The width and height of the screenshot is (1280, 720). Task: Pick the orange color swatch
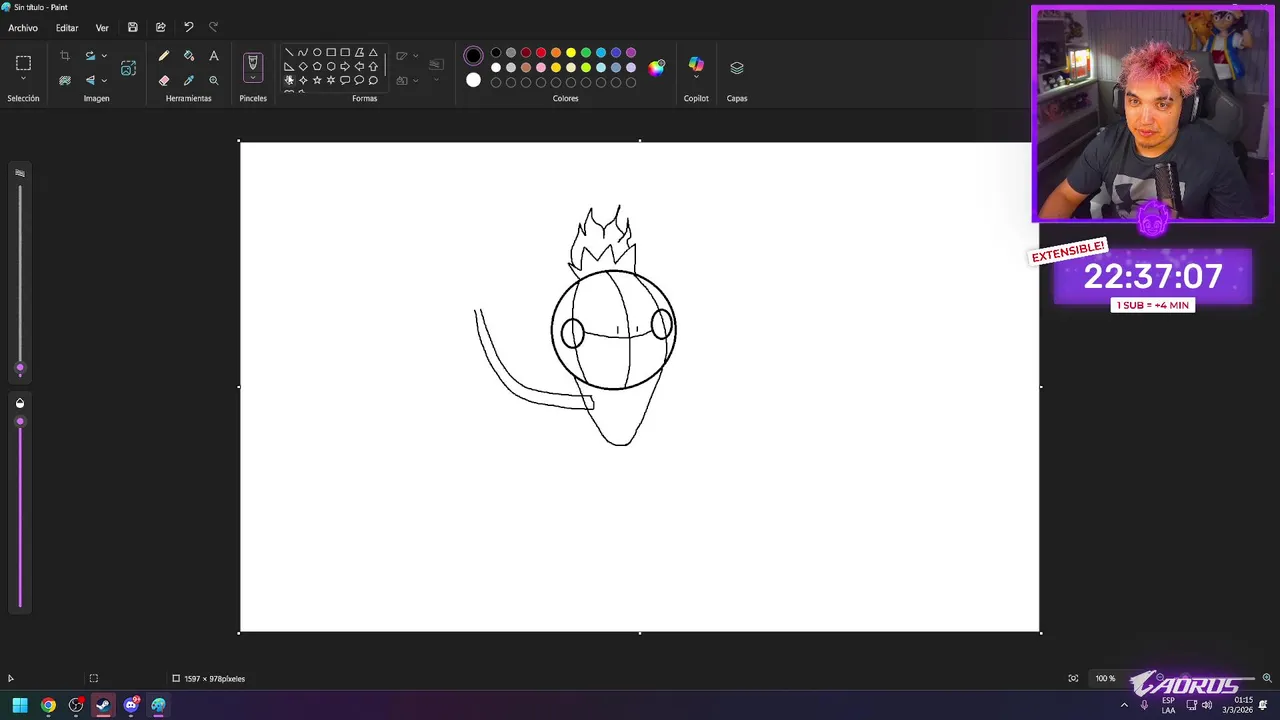coord(556,53)
